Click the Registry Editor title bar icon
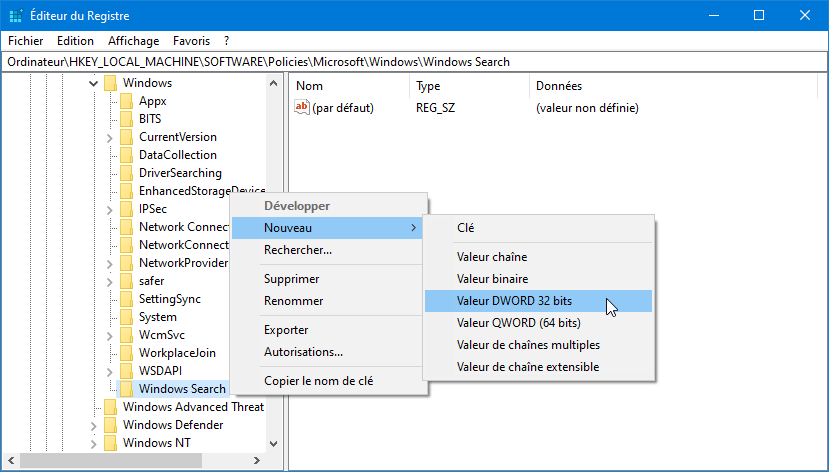The height and width of the screenshot is (472, 829). 16,15
